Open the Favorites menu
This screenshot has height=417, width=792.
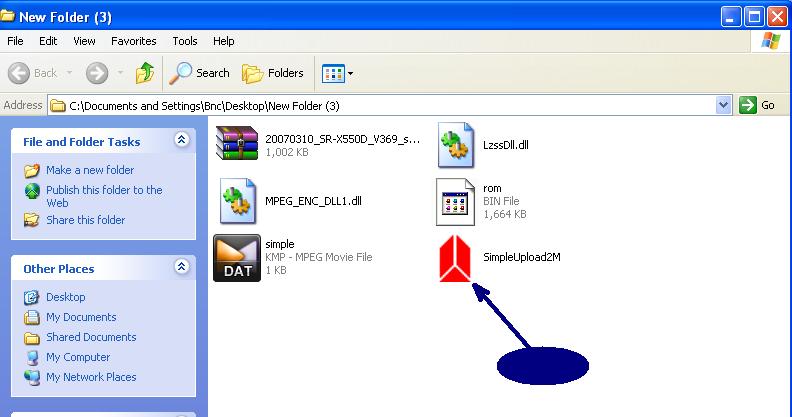(x=133, y=41)
